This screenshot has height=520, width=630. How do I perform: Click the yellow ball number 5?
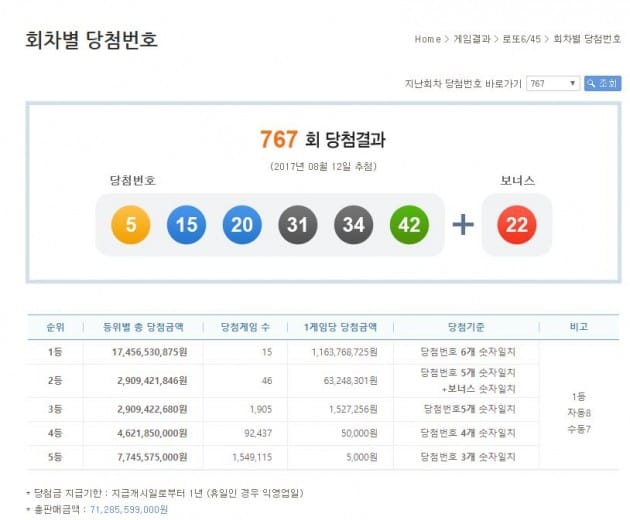131,225
